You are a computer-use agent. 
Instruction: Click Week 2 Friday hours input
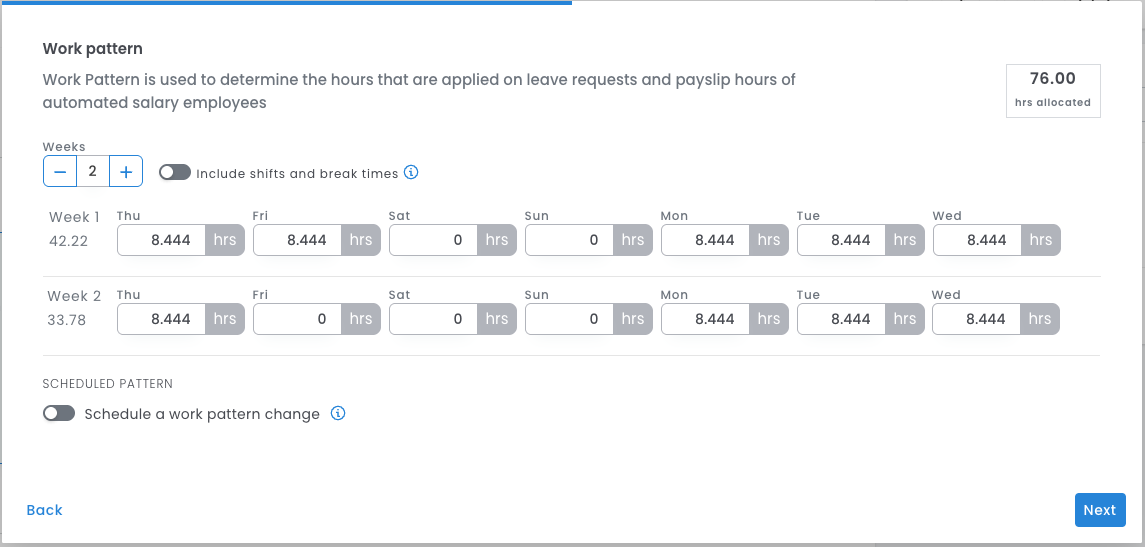point(298,319)
